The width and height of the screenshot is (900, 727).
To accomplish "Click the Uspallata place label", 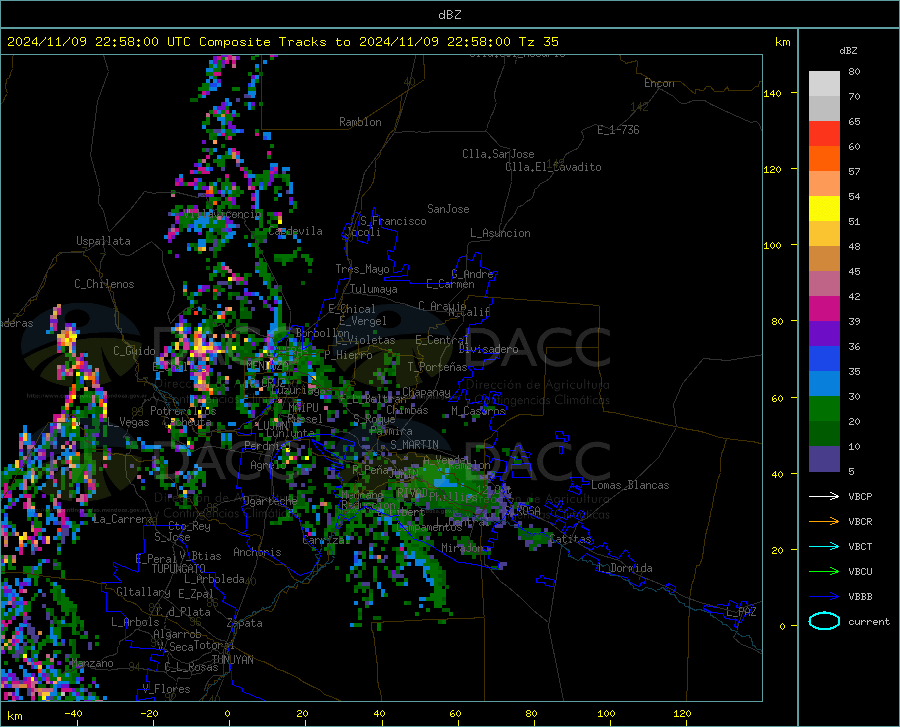I will [103, 241].
